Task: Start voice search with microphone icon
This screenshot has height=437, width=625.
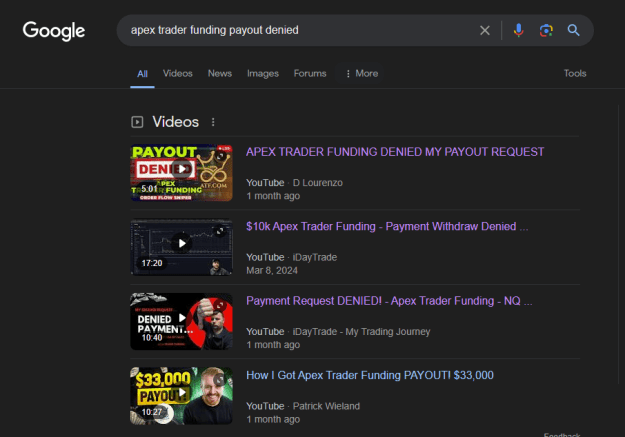Action: point(518,30)
